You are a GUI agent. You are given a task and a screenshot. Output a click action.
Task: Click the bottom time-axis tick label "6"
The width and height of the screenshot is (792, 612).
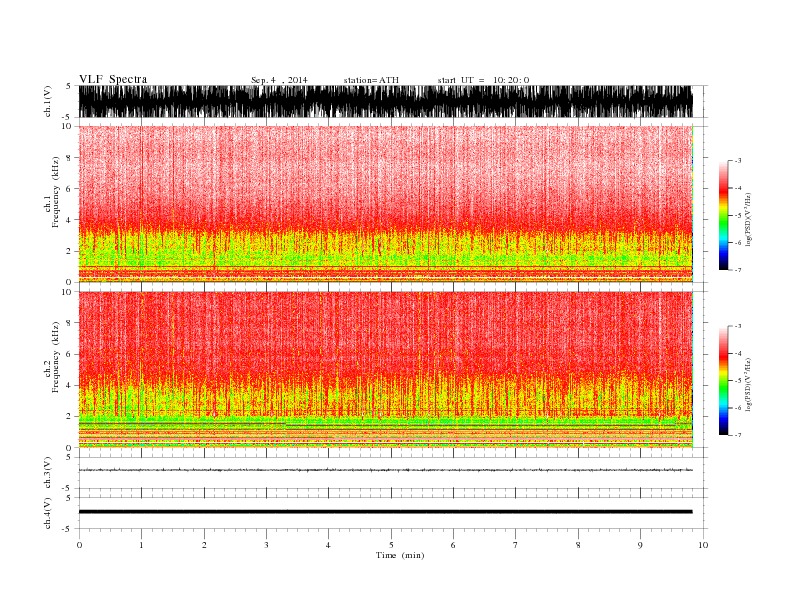pyautogui.click(x=453, y=545)
